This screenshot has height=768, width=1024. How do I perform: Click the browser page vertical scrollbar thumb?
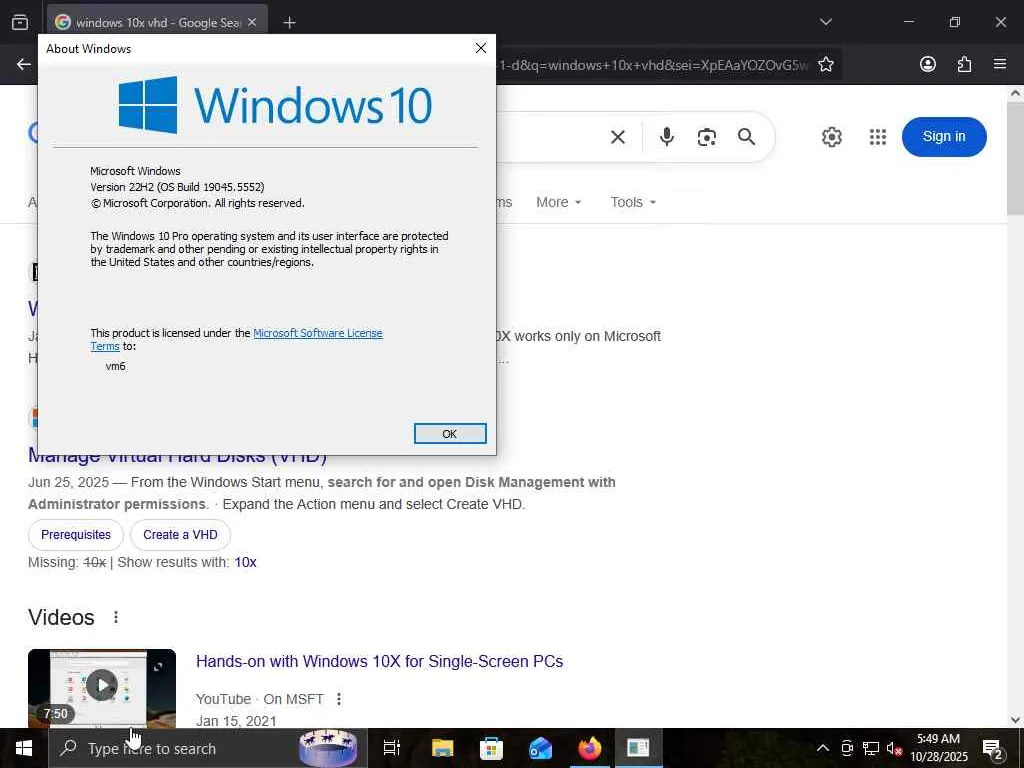pos(1016,159)
